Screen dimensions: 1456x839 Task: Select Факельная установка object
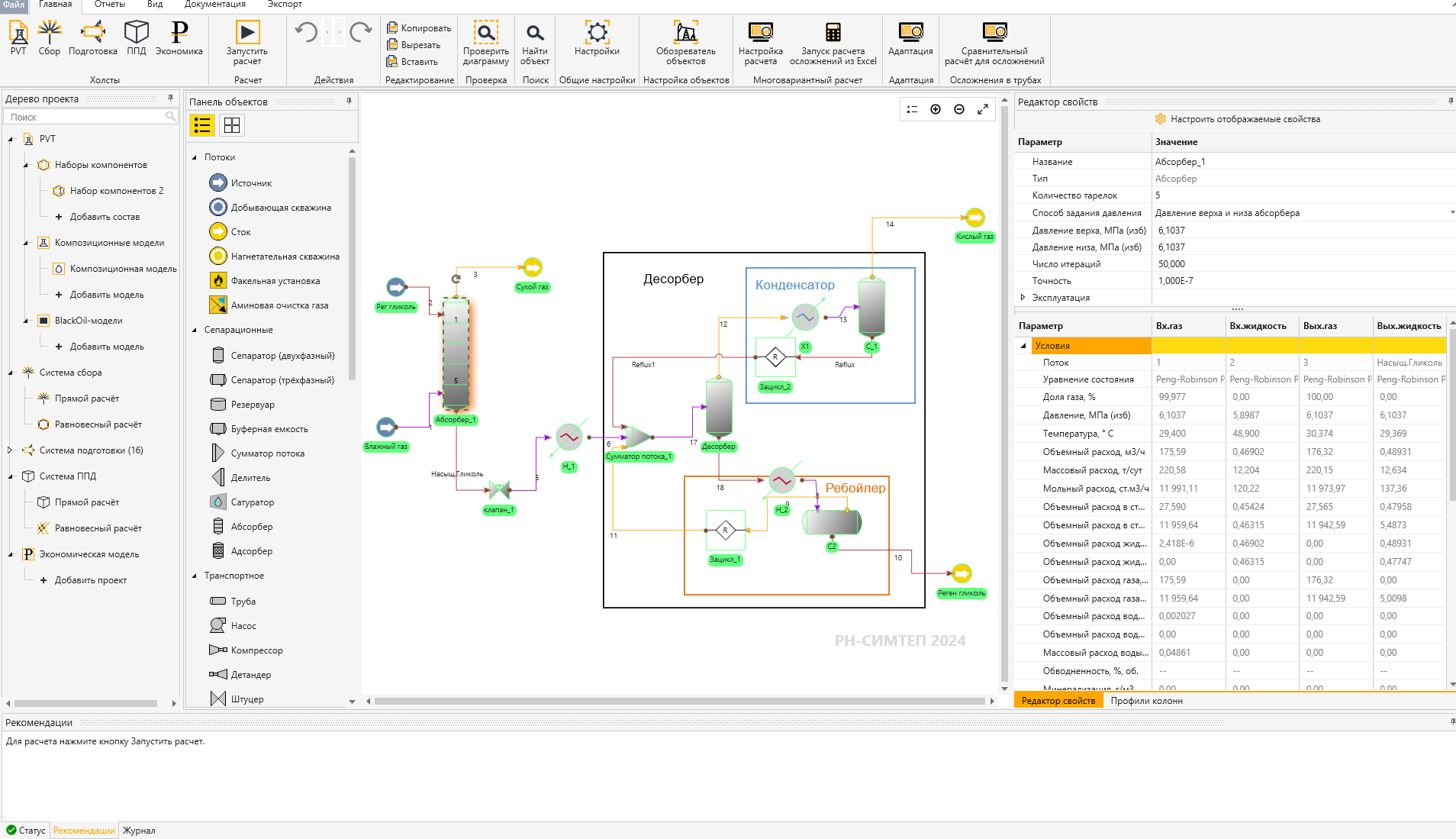click(266, 281)
